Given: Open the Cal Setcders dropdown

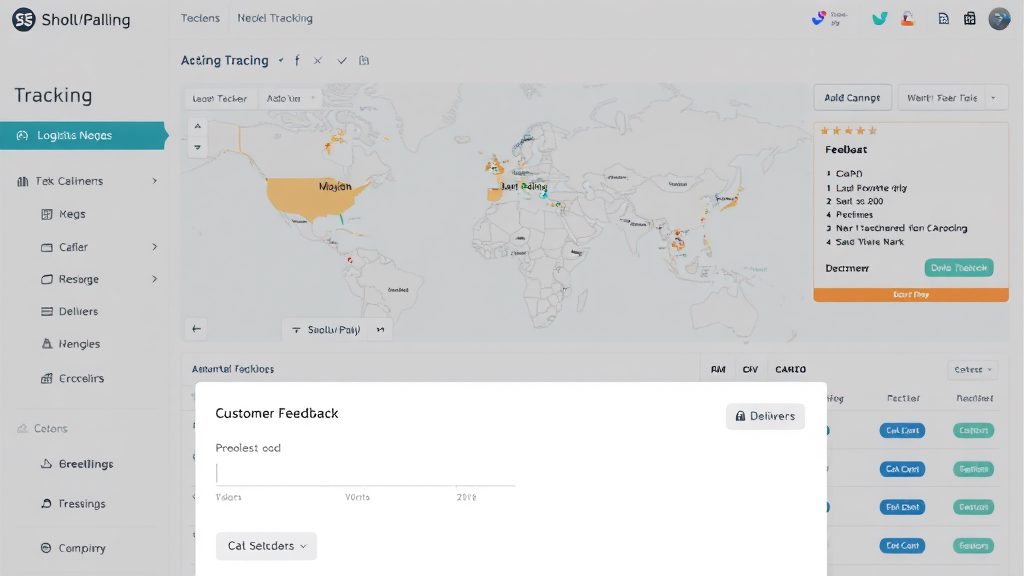Looking at the screenshot, I should click(266, 546).
